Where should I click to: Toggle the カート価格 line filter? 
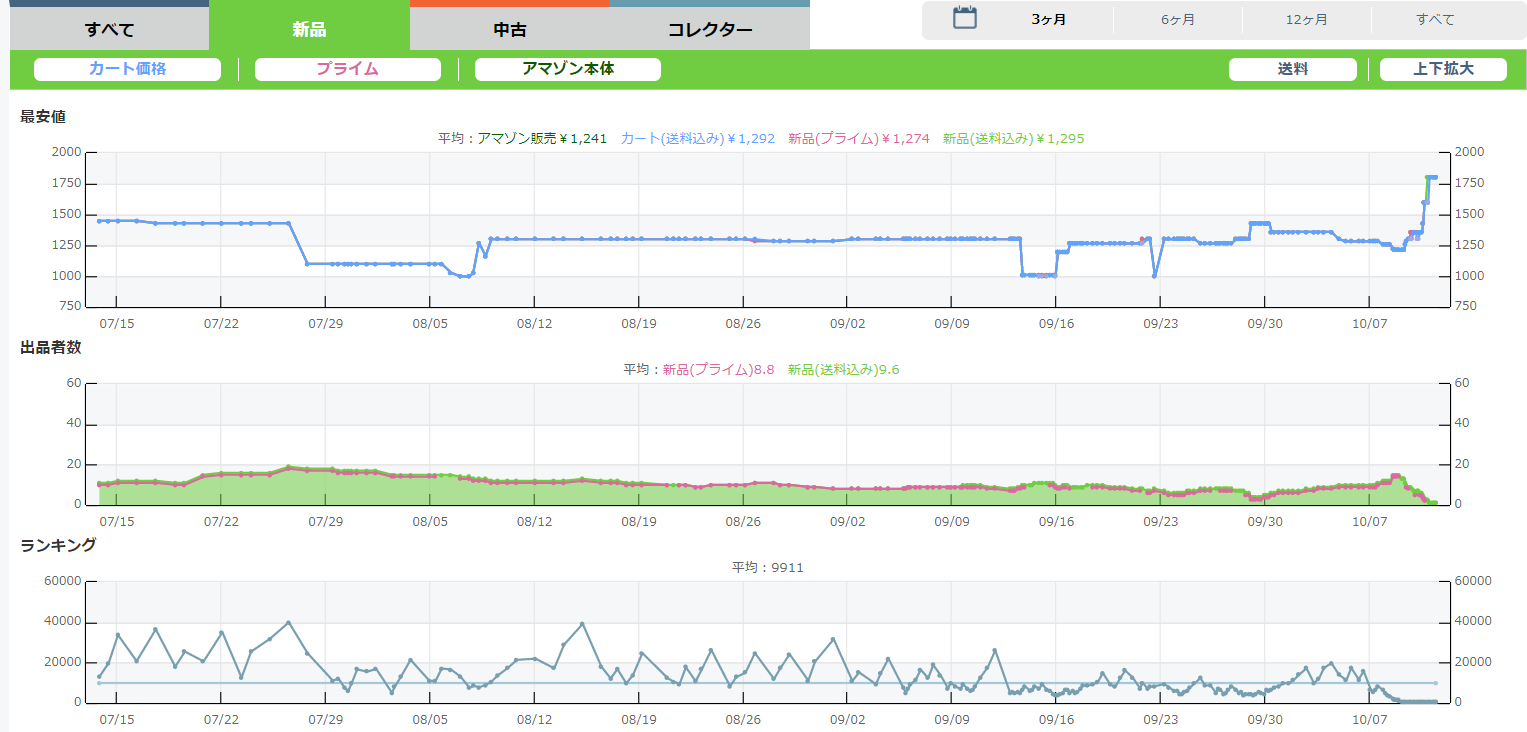127,69
